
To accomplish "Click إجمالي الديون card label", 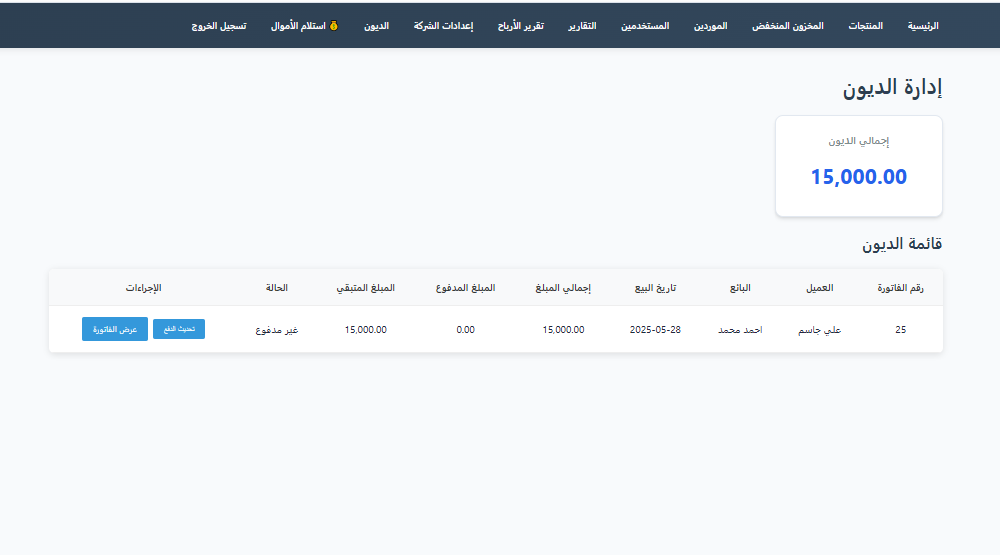I will (858, 141).
